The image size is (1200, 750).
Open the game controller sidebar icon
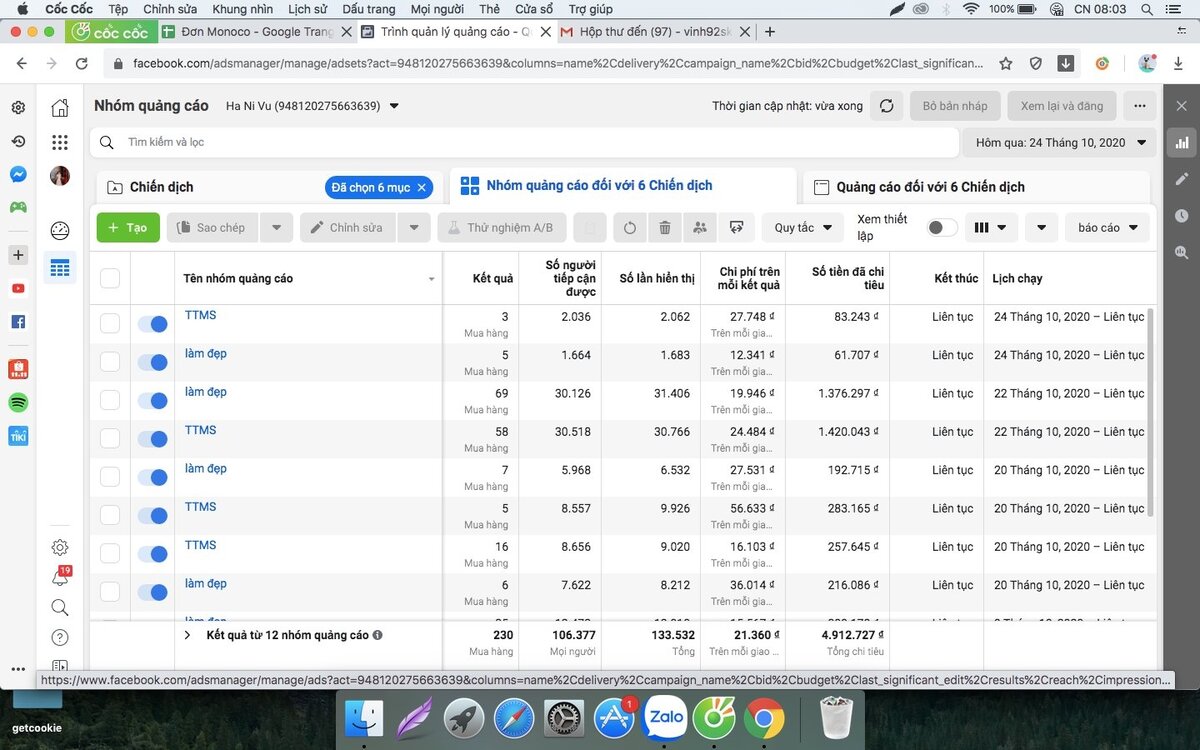(x=18, y=207)
